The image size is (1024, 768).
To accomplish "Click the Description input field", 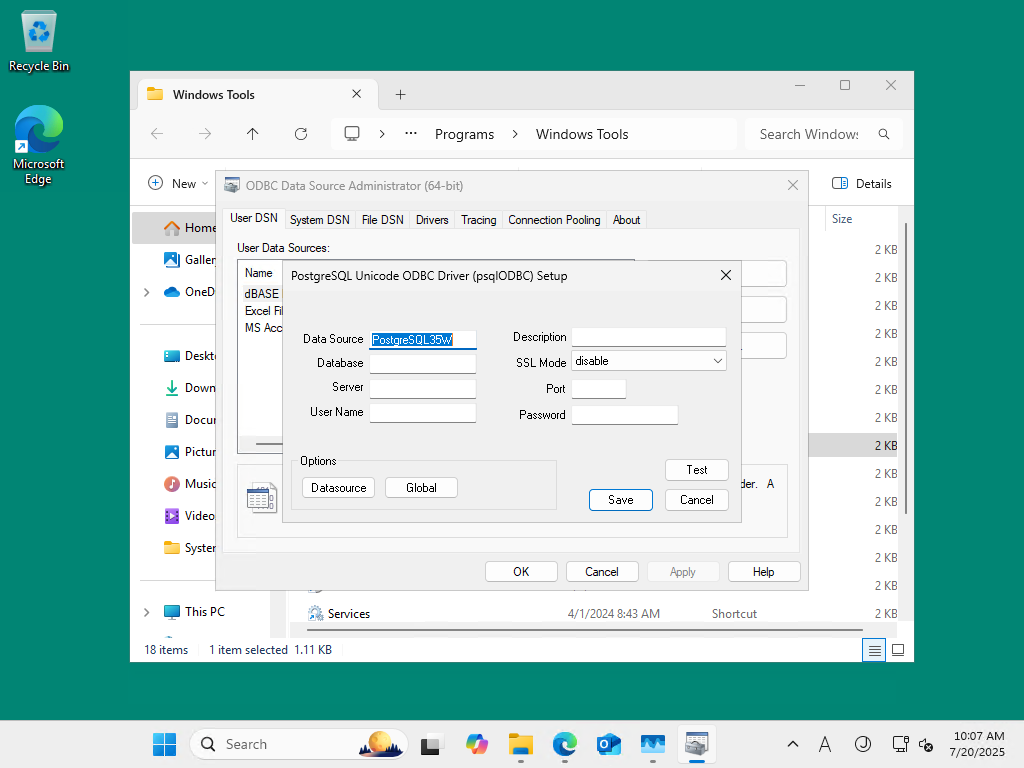I will tap(649, 337).
